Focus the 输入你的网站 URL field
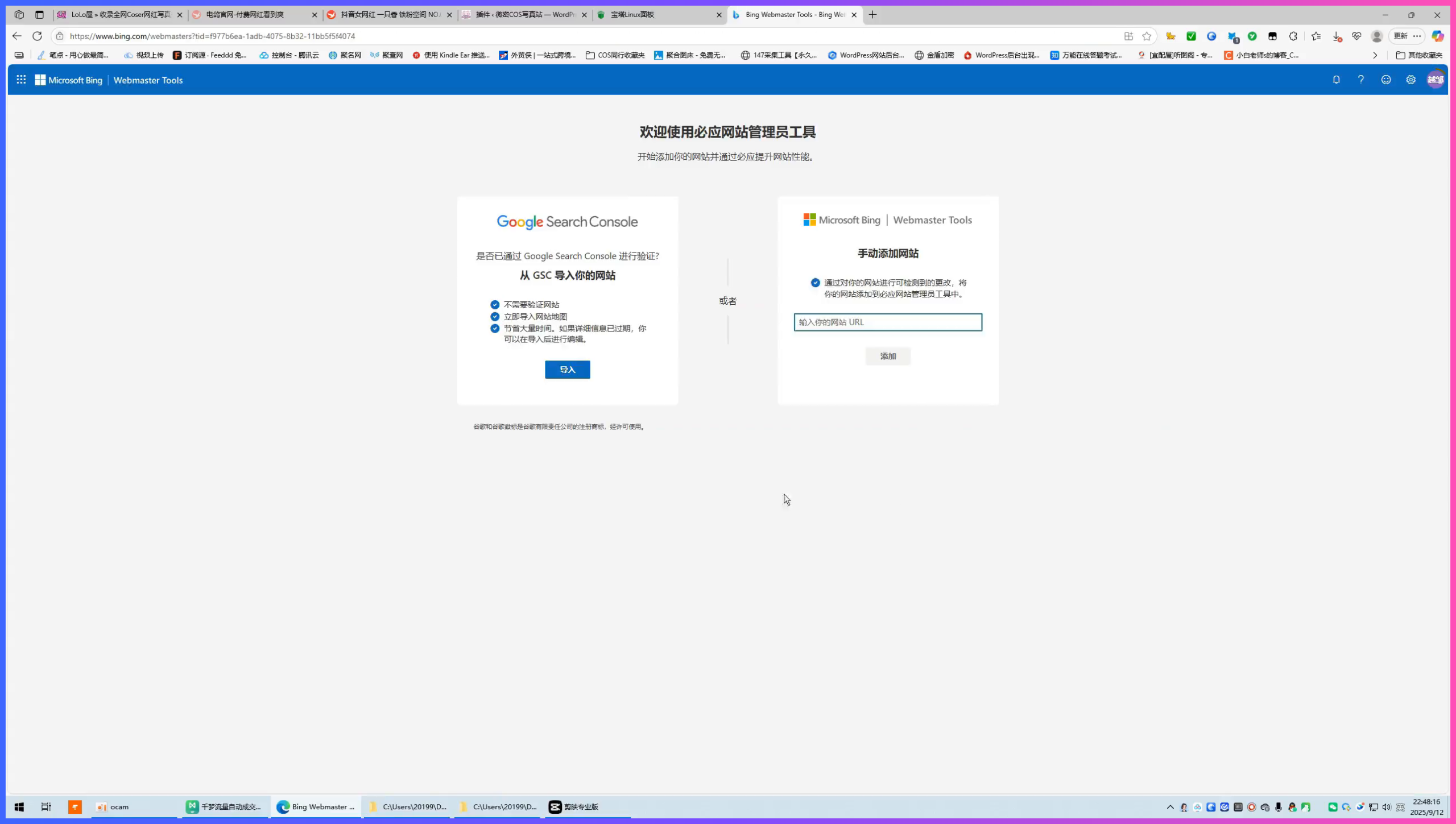 888,322
